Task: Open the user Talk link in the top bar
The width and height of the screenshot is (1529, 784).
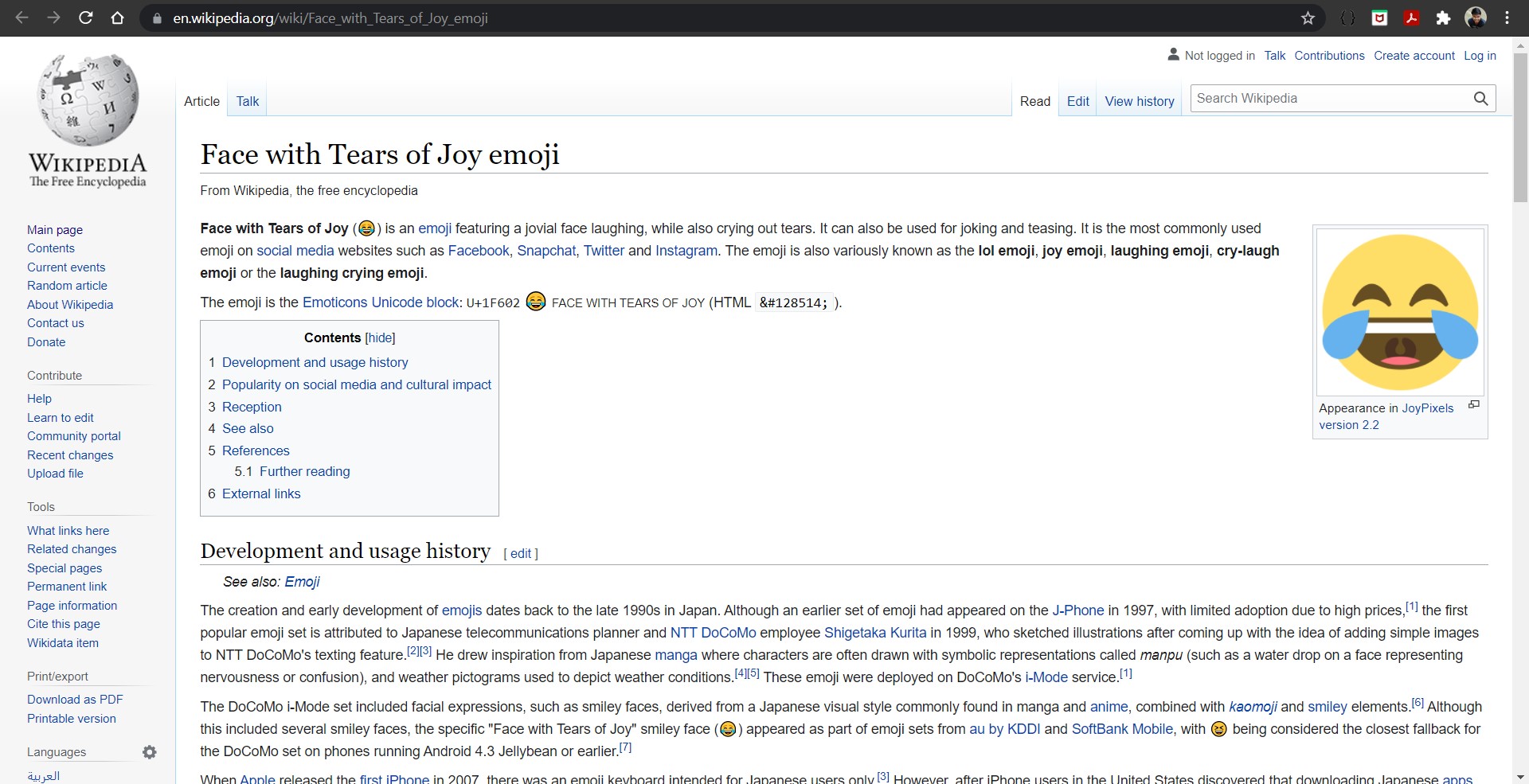Action: point(1275,56)
